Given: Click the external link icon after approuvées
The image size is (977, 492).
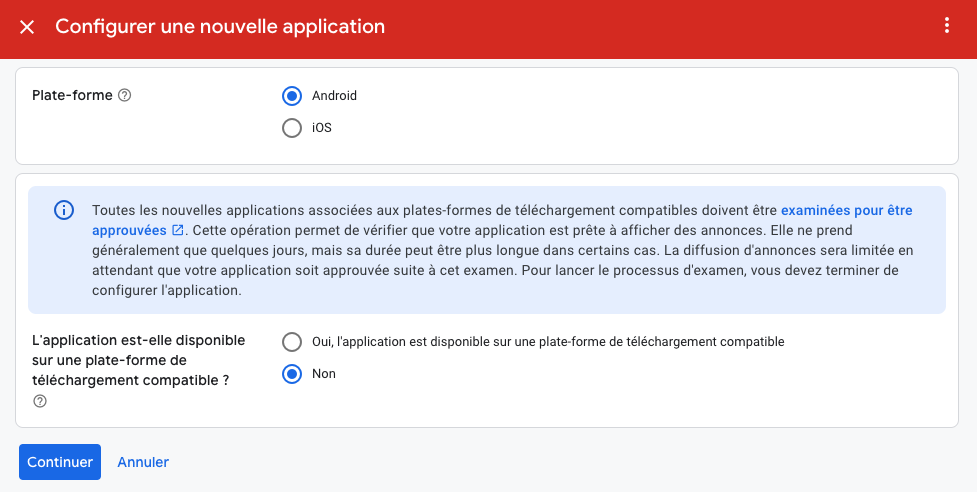Looking at the screenshot, I should click(178, 230).
